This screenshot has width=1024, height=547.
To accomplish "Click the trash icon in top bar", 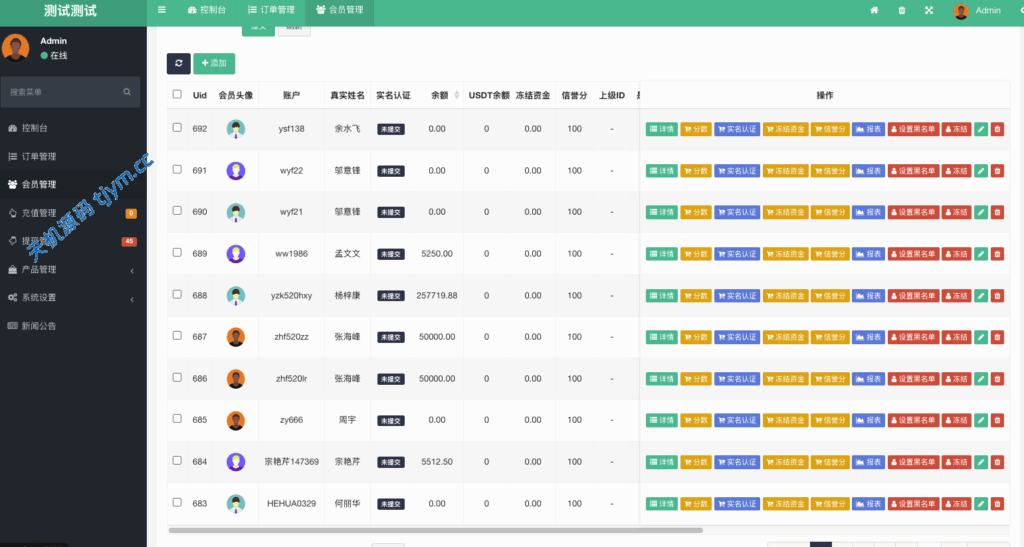I will coord(901,10).
